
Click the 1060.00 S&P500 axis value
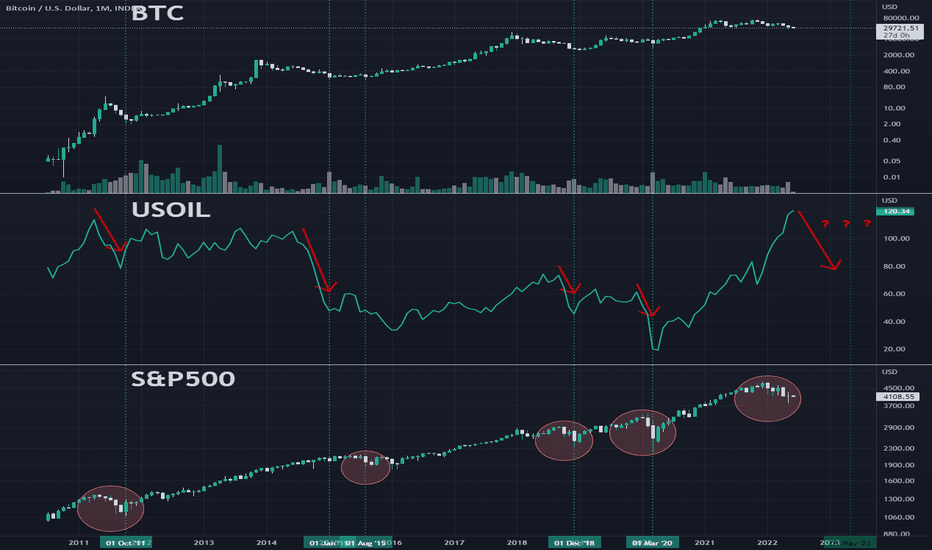pos(899,517)
